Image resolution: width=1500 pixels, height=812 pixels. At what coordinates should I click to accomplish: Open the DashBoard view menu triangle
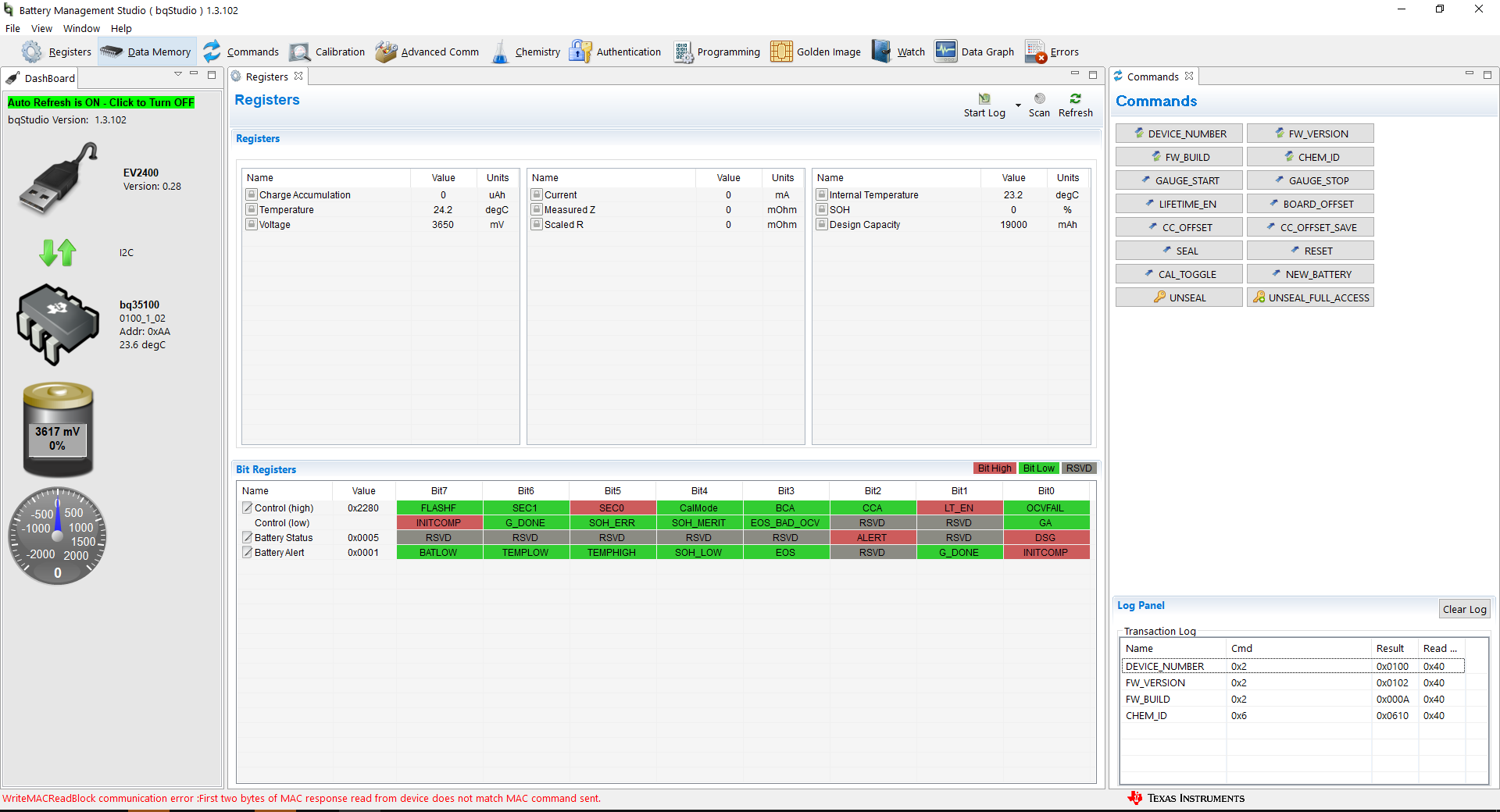point(177,74)
